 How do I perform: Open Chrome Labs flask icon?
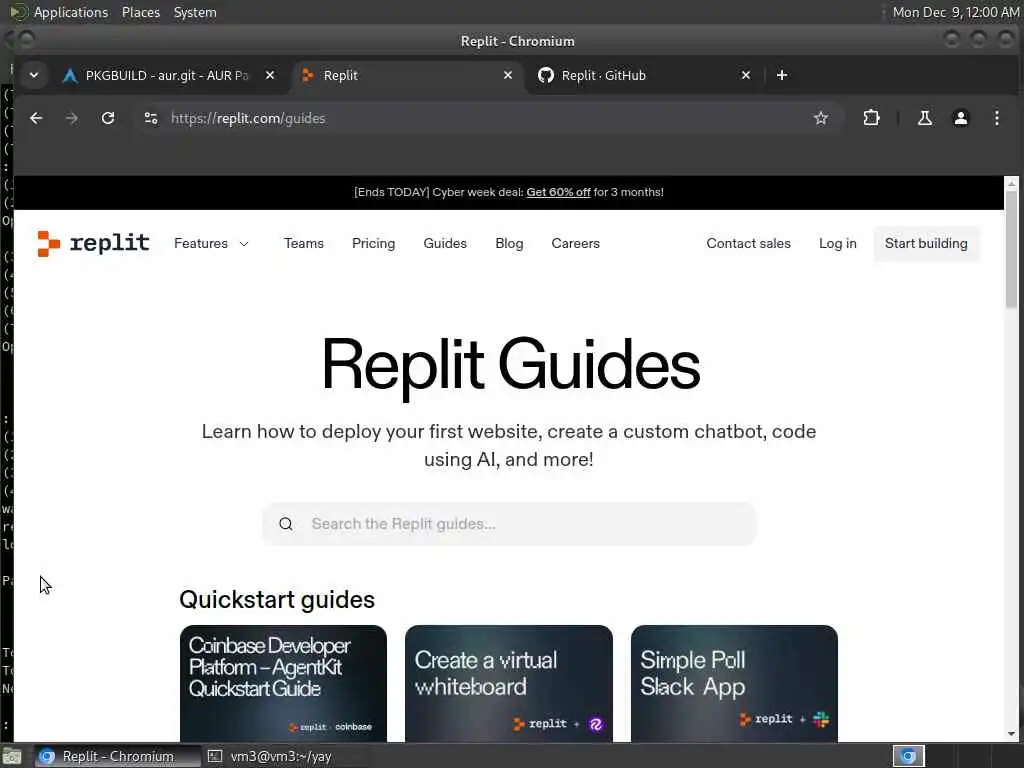[x=925, y=118]
